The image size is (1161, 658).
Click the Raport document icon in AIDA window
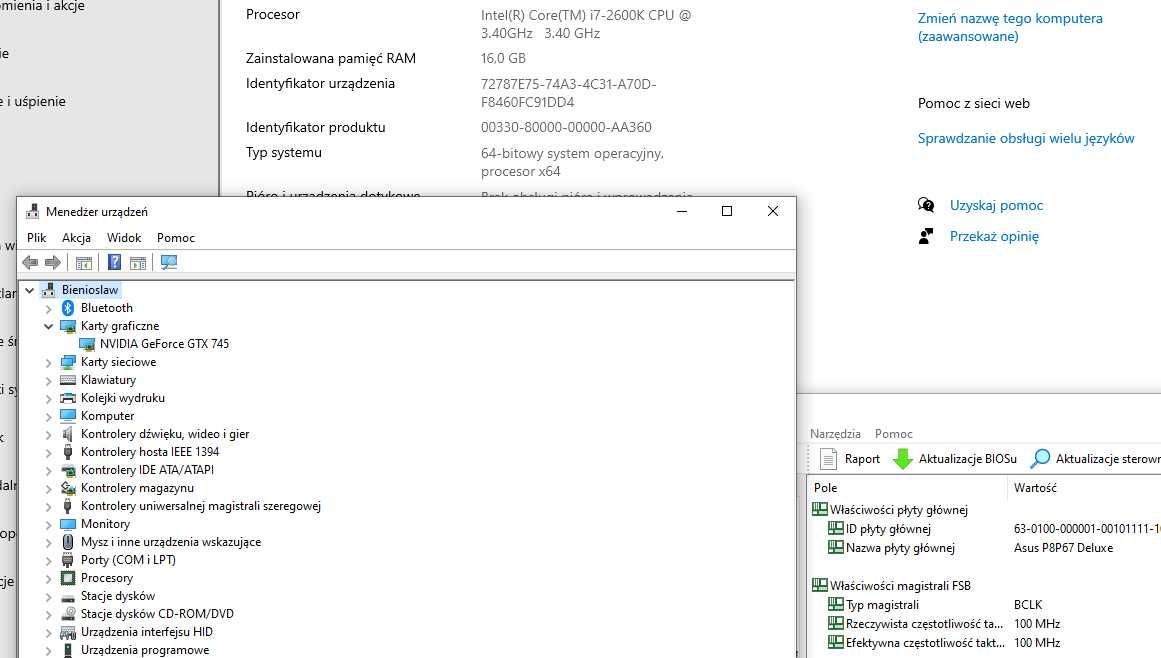point(829,459)
